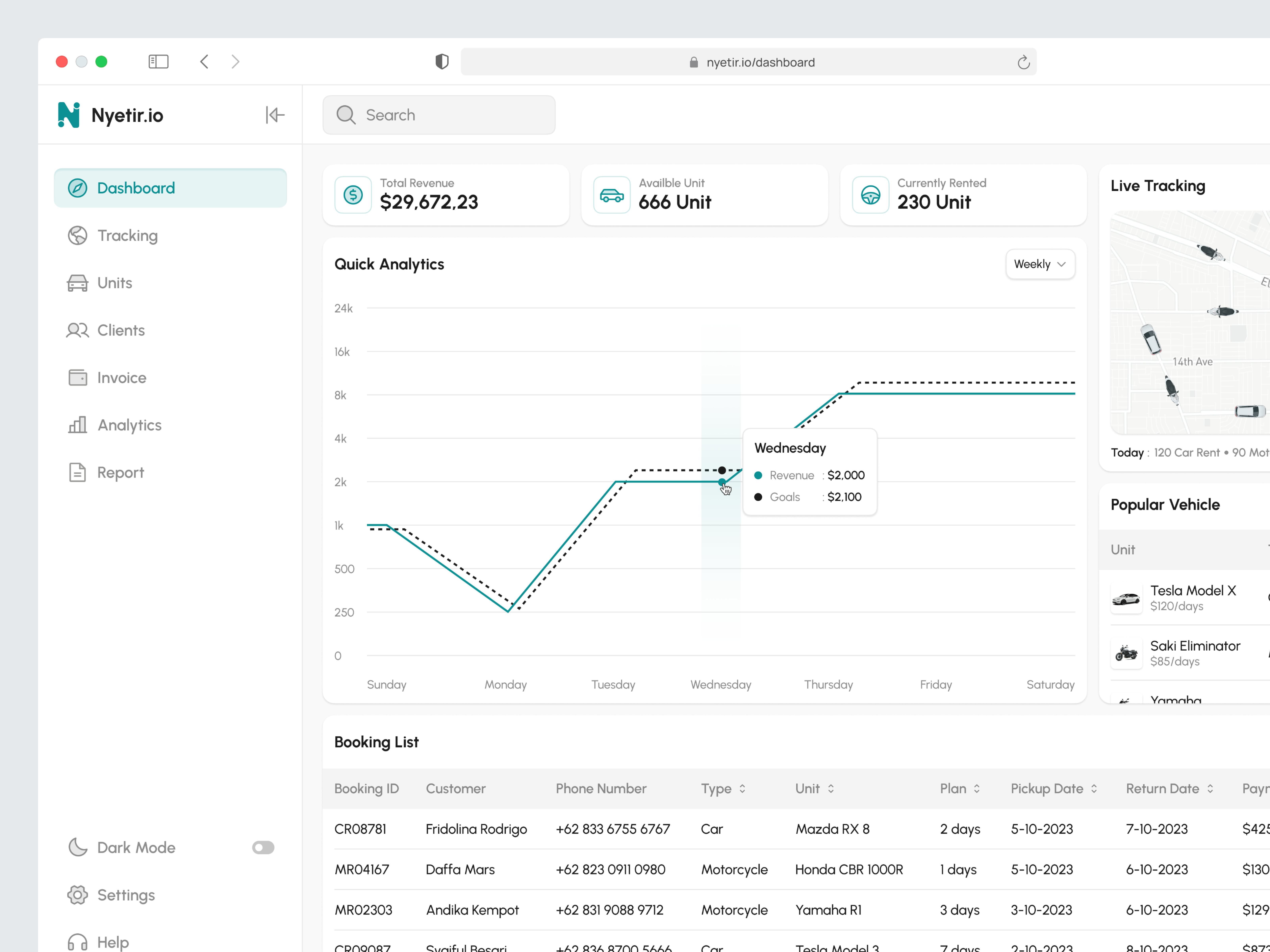Image resolution: width=1270 pixels, height=952 pixels.
Task: Reload the page with the refresh button
Action: 1024,62
